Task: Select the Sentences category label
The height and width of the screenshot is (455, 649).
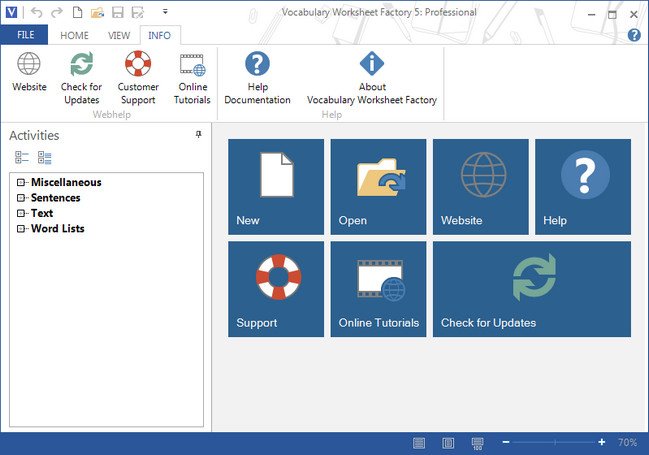Action: 55,198
